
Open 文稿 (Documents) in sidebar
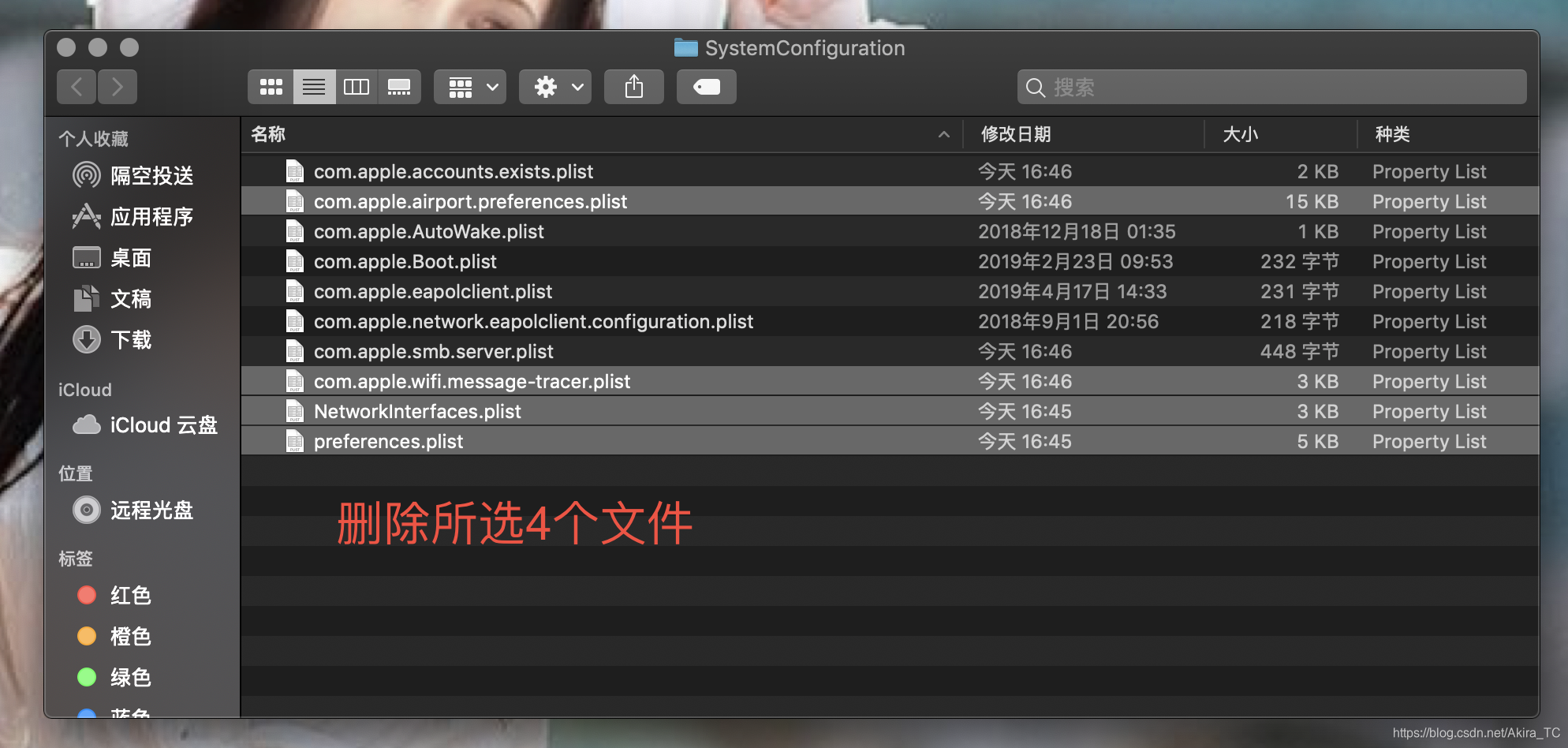pos(112,298)
